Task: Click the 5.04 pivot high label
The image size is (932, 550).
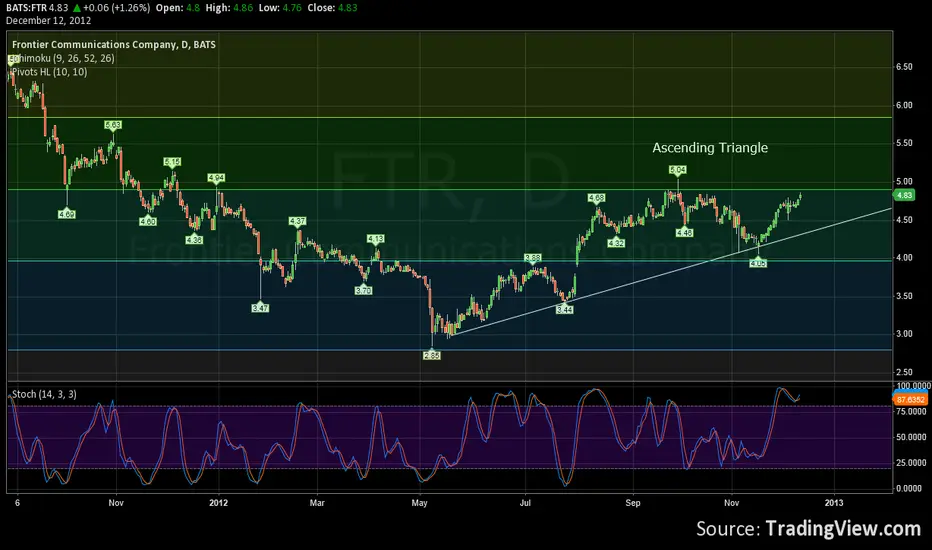Action: coord(678,170)
